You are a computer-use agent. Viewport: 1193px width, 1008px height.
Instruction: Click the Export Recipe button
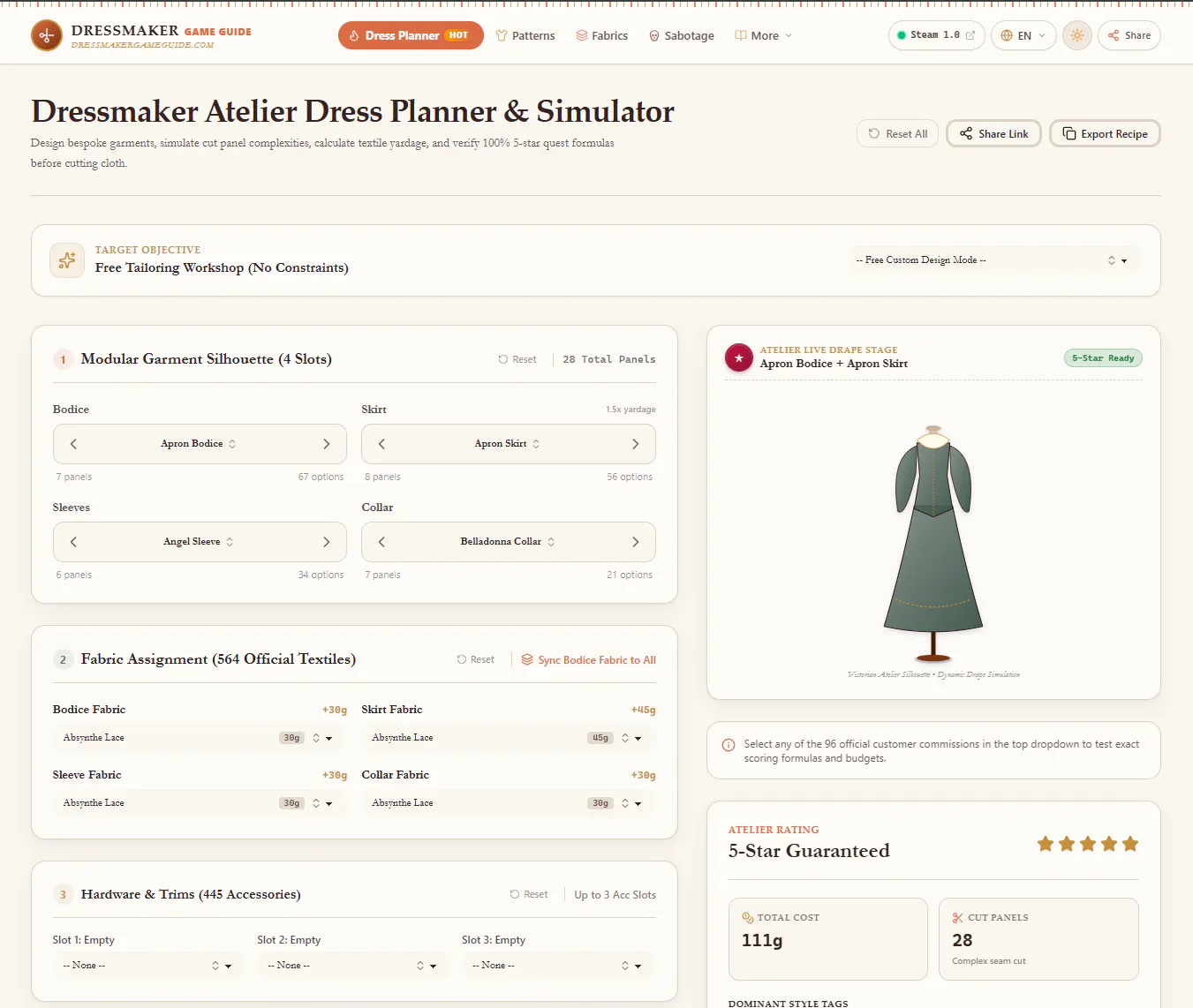pyautogui.click(x=1105, y=133)
